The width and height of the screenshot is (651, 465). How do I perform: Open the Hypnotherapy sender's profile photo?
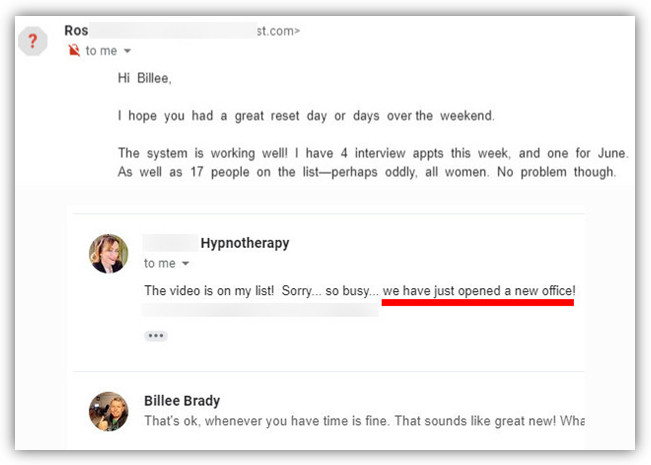[109, 254]
